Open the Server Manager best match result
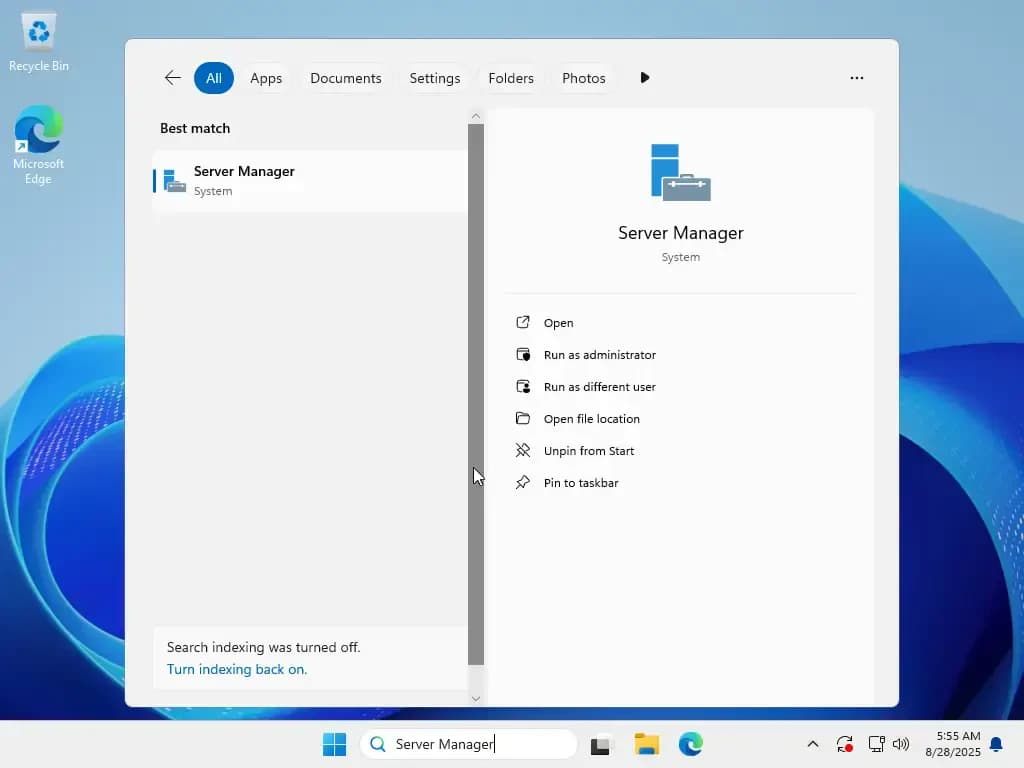Screen dimensions: 1024x768 (310, 181)
